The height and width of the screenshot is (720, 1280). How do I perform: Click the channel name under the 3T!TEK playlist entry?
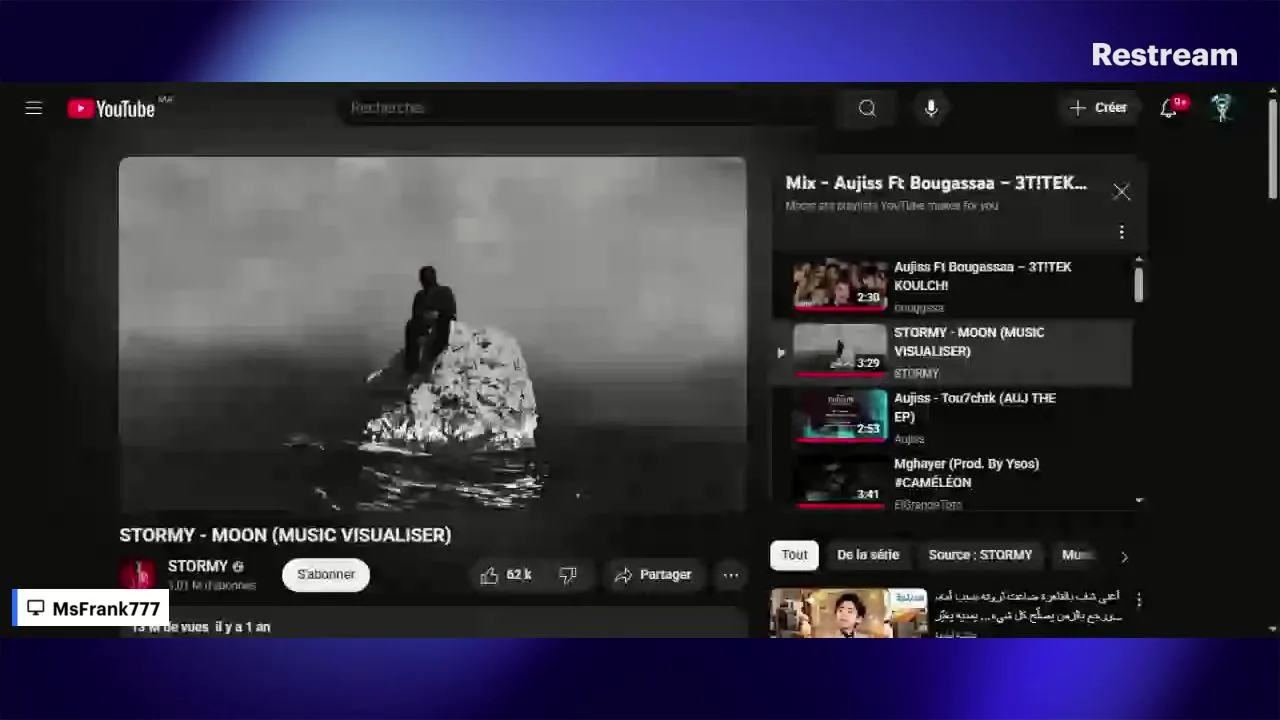click(918, 308)
